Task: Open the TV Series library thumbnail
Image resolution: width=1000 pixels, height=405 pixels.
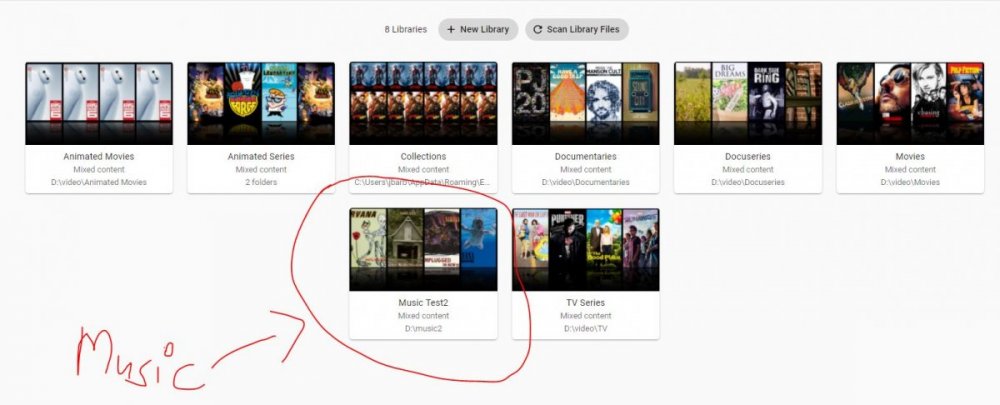Action: (585, 249)
